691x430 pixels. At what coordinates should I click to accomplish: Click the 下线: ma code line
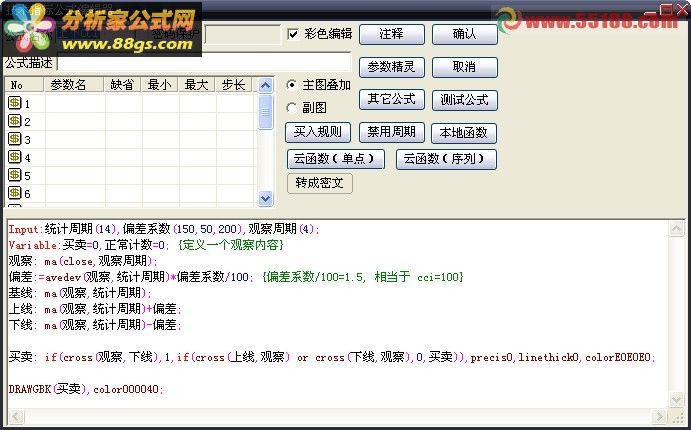95,325
